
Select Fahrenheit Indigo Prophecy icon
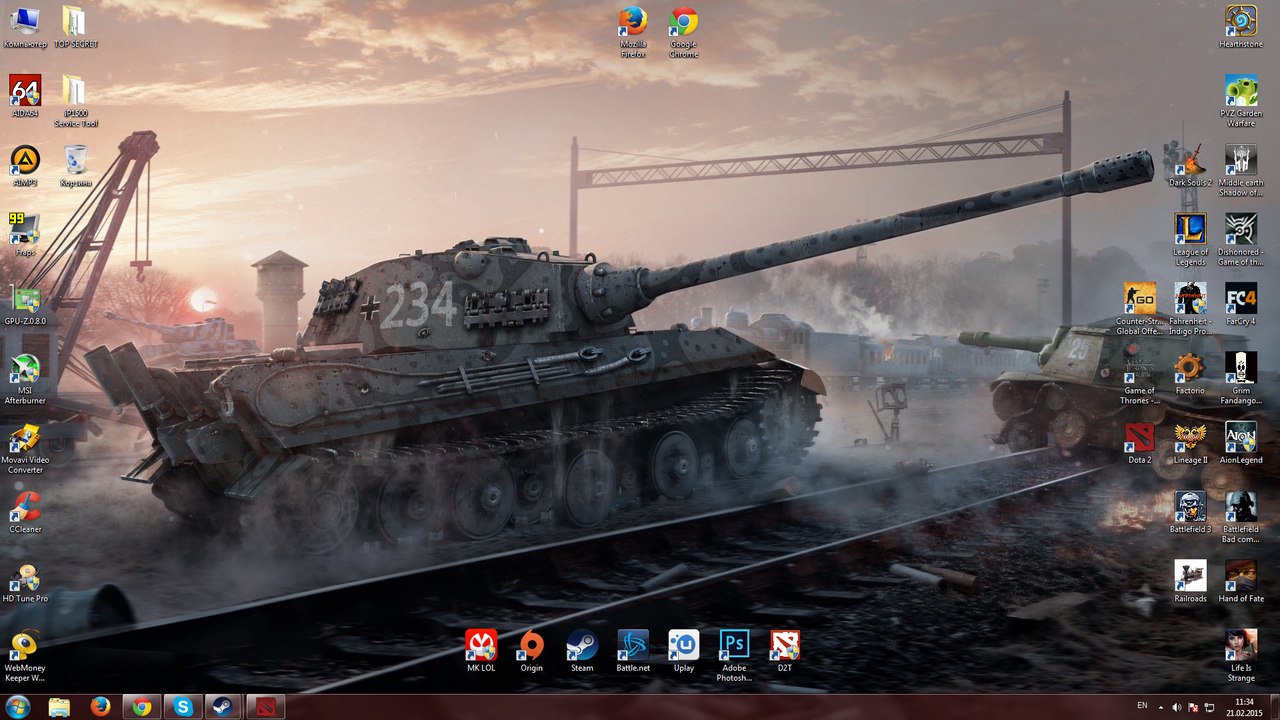pyautogui.click(x=1190, y=309)
